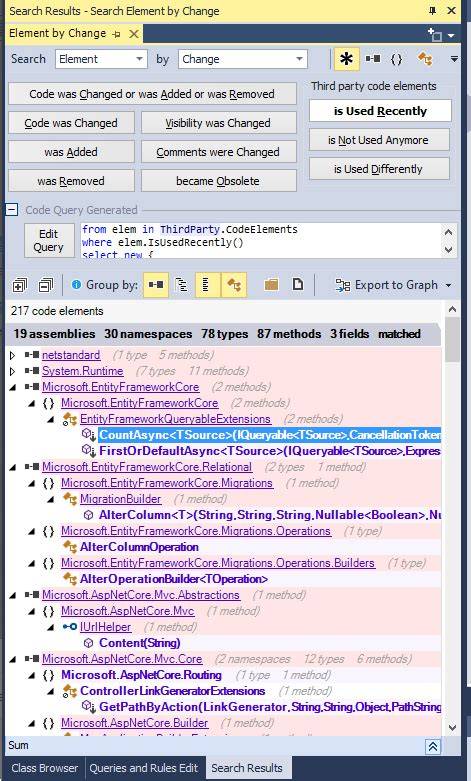Select the Element by Change tab
The width and height of the screenshot is (471, 781).
57,33
